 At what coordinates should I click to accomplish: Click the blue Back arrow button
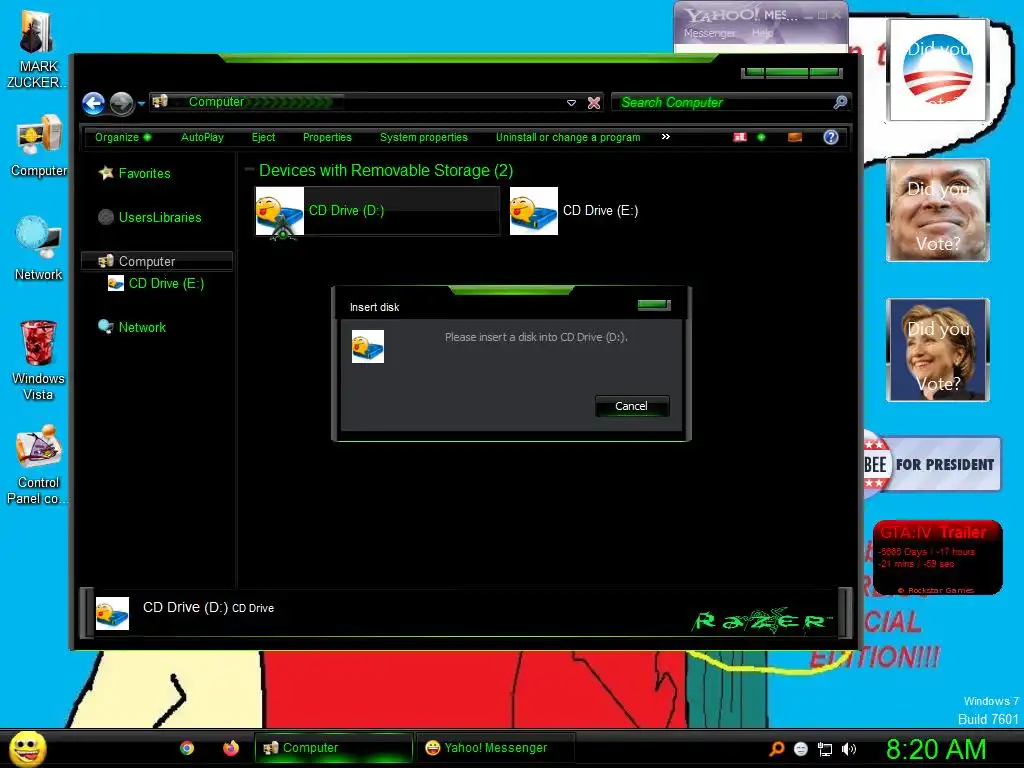(94, 103)
